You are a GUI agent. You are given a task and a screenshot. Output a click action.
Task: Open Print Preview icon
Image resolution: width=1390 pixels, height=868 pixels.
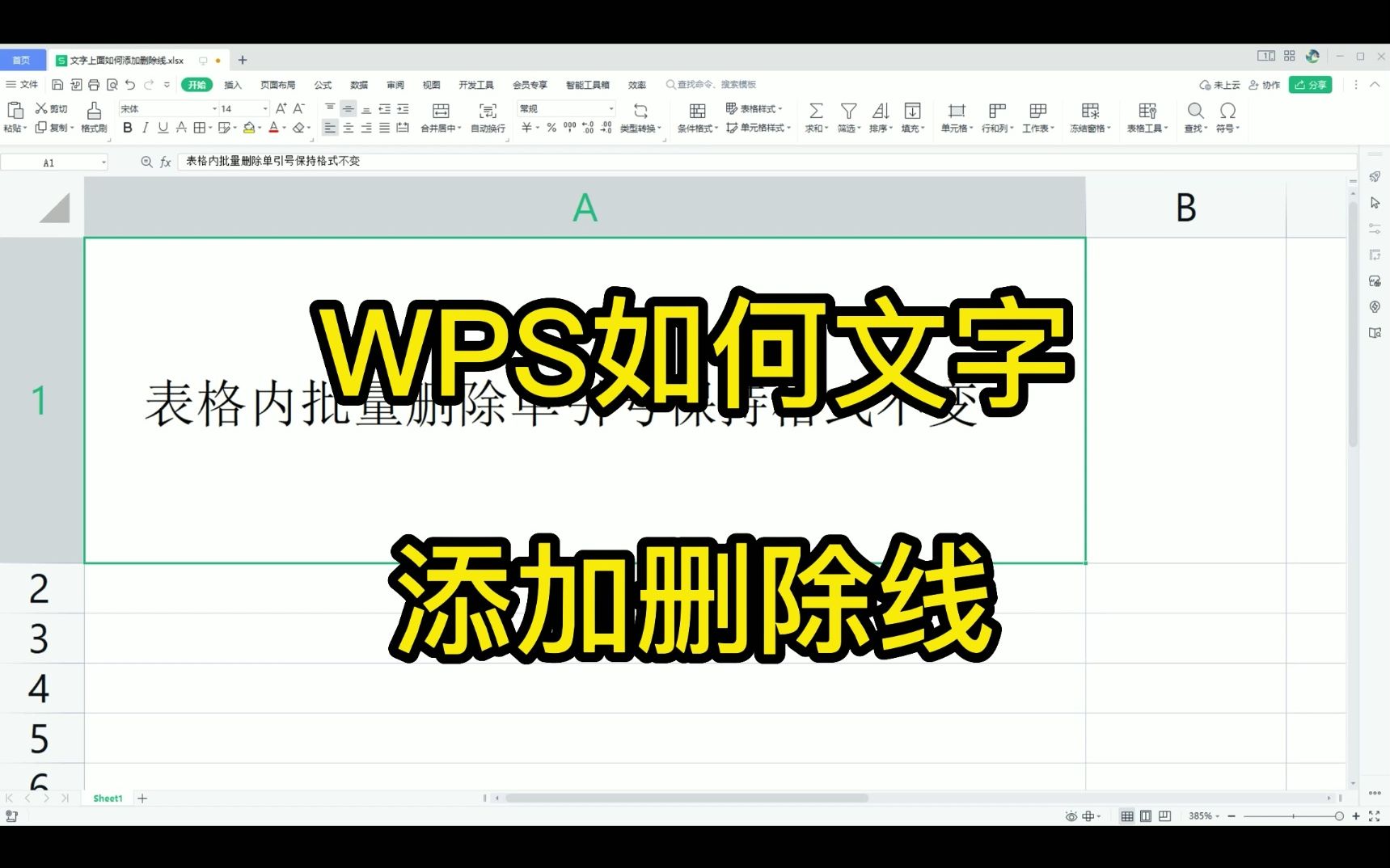coord(112,85)
